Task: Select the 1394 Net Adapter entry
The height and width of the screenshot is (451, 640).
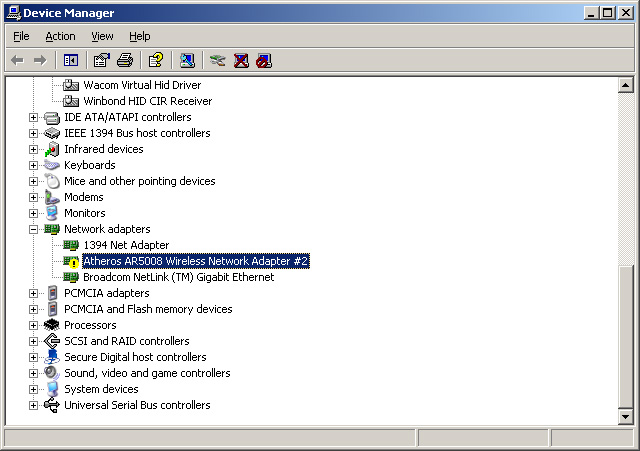Action: tap(126, 245)
